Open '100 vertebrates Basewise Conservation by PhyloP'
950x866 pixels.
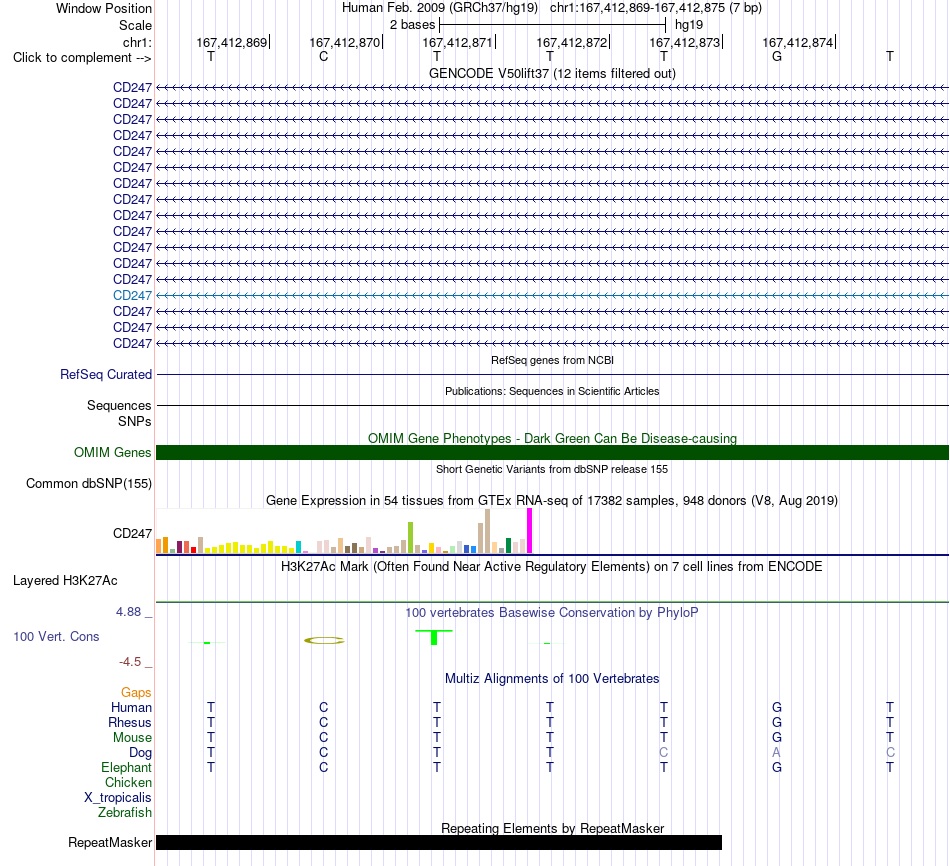click(552, 613)
